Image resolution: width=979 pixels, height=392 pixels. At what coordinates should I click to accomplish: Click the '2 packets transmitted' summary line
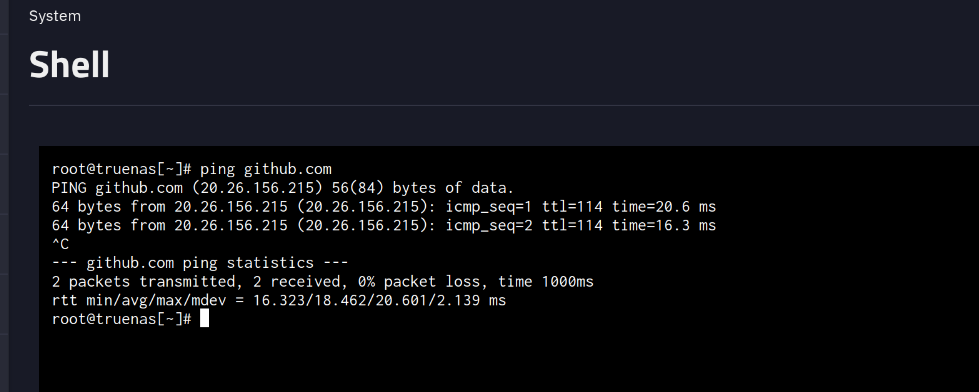[x=323, y=282]
